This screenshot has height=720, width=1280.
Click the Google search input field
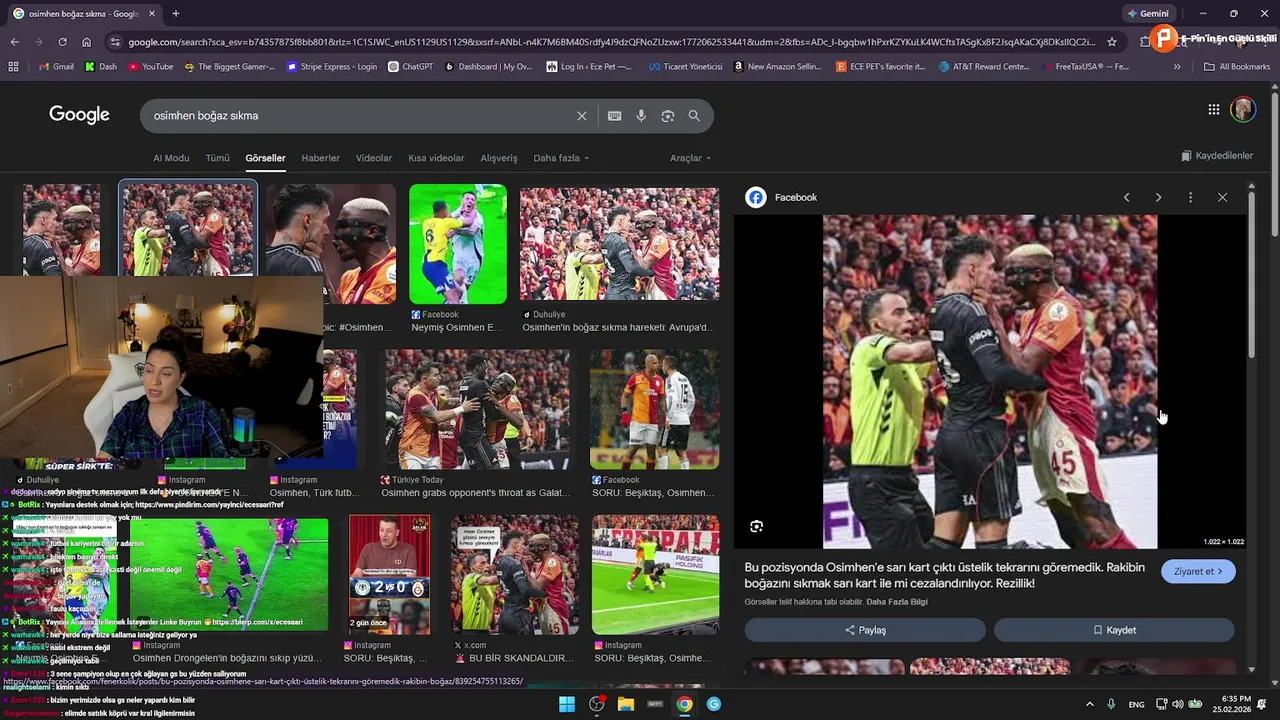click(x=360, y=116)
